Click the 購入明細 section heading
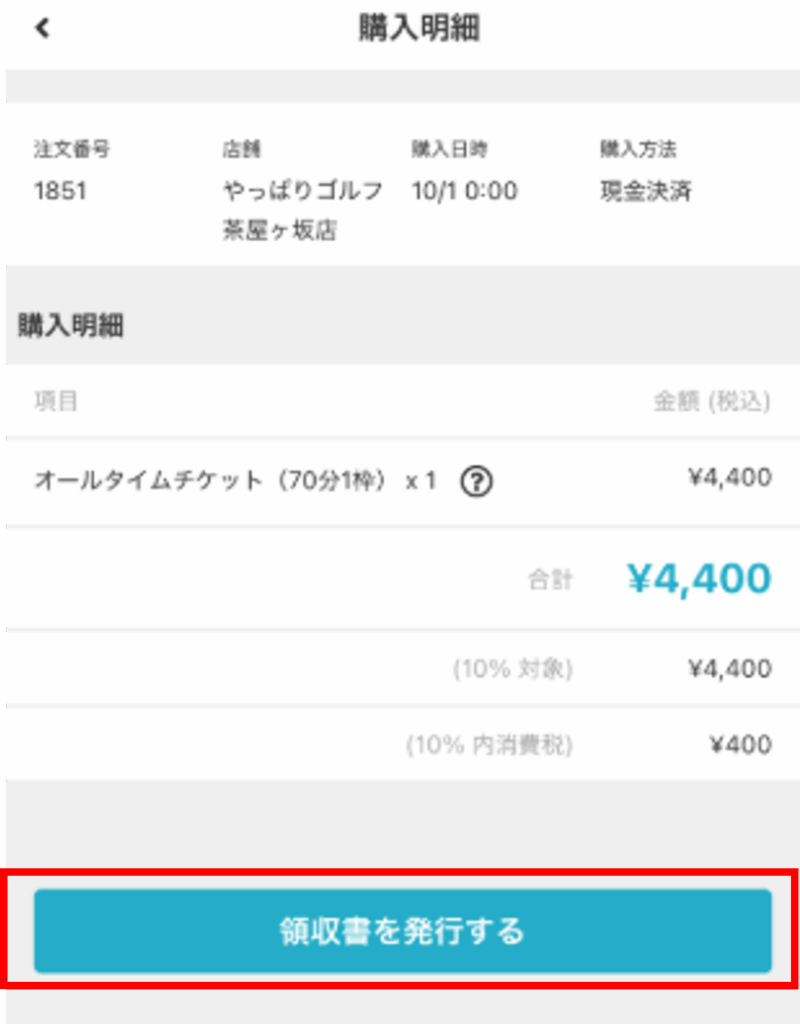Screen dimensions: 800x1024 click(x=71, y=326)
